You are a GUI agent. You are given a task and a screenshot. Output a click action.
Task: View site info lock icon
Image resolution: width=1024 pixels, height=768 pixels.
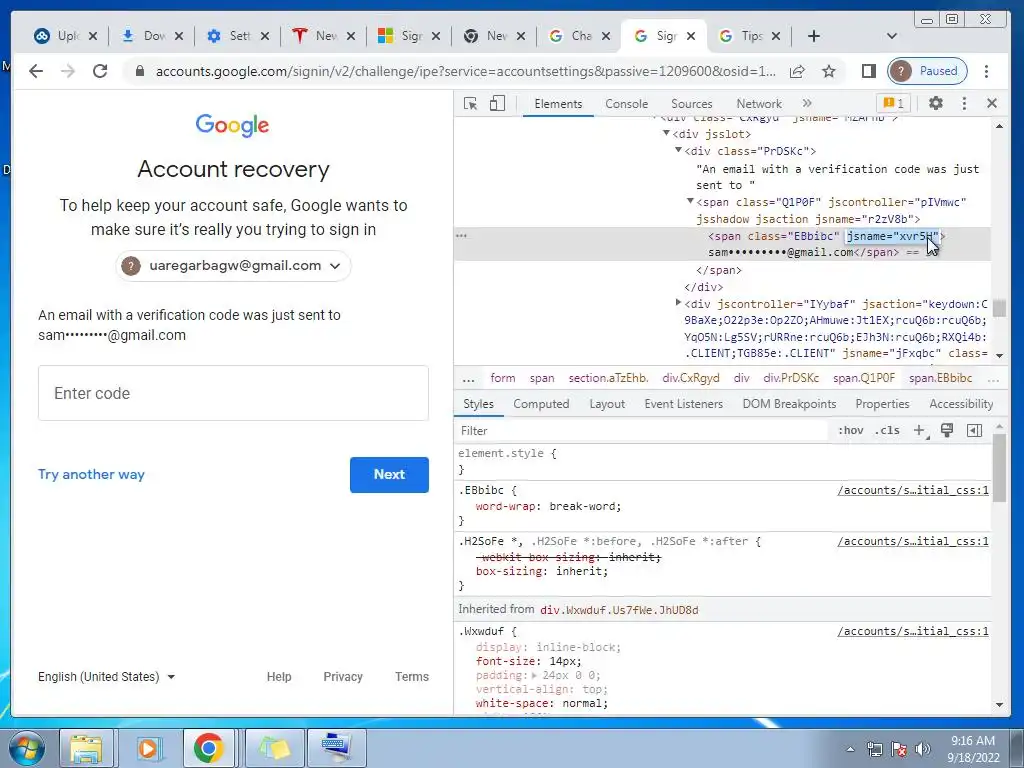[x=140, y=71]
